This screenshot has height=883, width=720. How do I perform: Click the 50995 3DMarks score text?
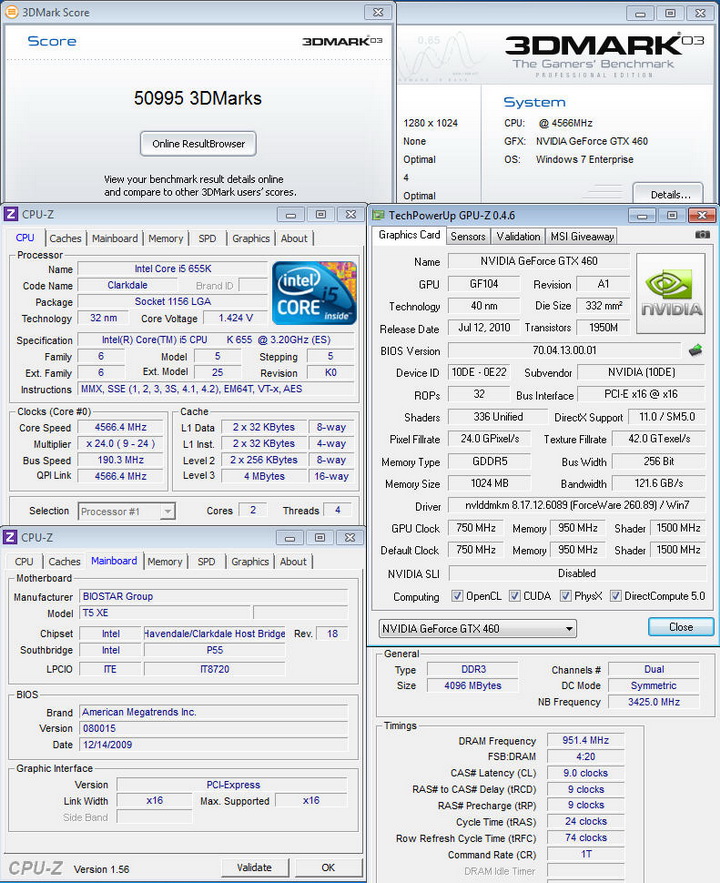tap(198, 99)
